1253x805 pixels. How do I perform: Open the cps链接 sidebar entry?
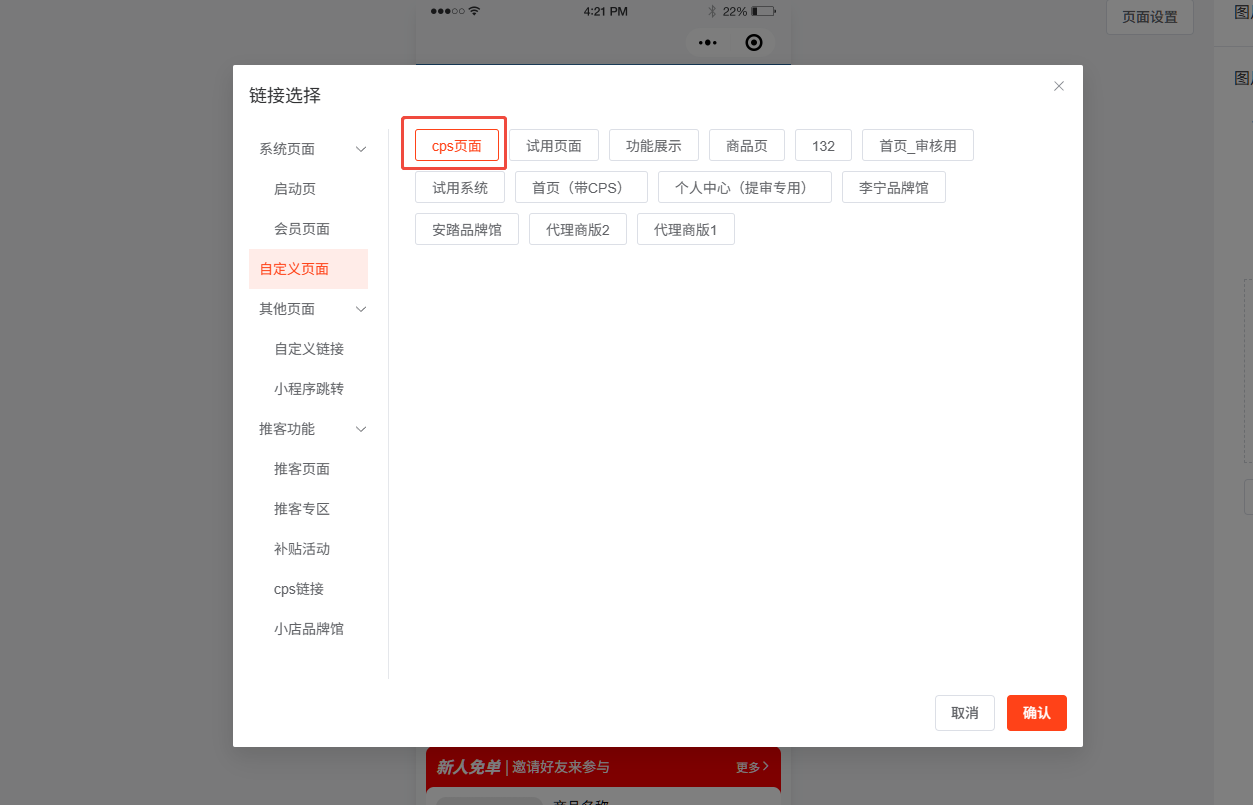tap(299, 589)
